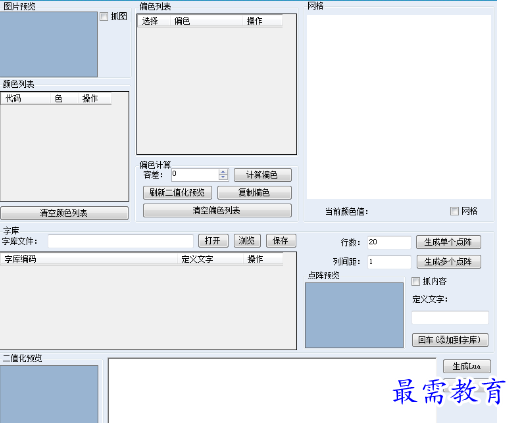514x423 pixels.
Task: Open font library with 打开 button
Action: pos(213,241)
